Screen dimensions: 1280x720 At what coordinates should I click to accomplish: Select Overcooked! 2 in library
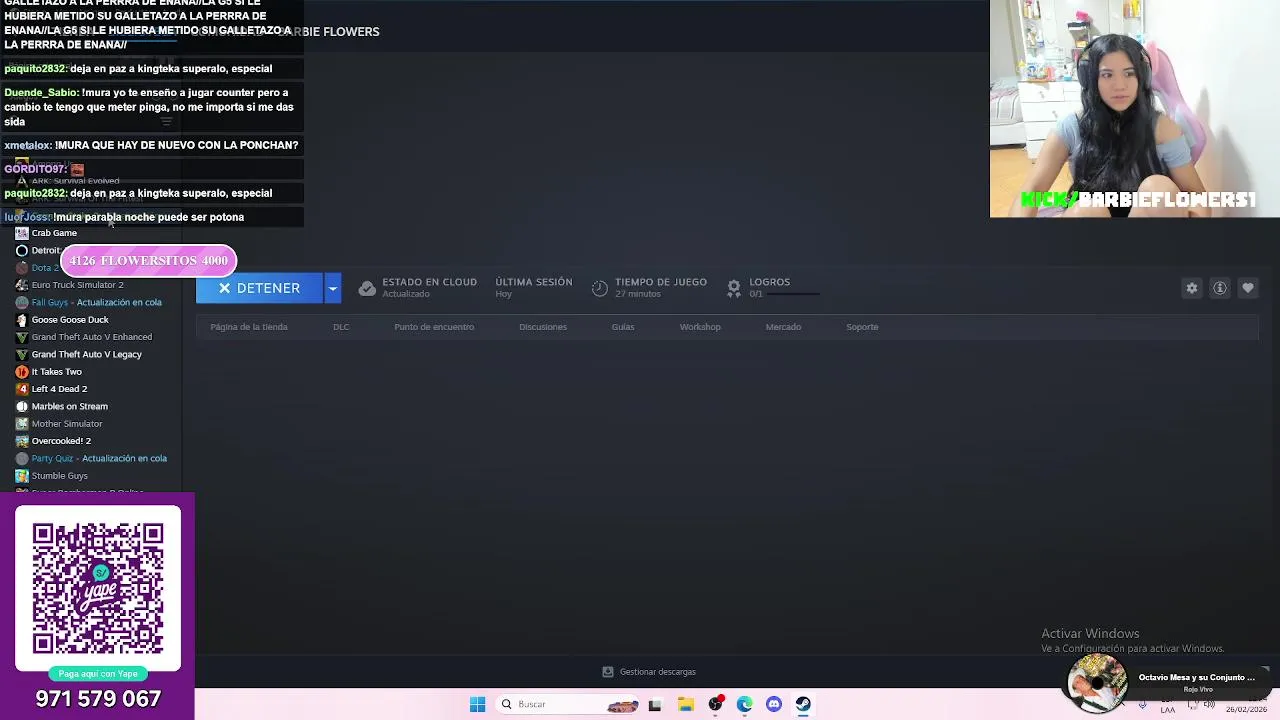61,441
